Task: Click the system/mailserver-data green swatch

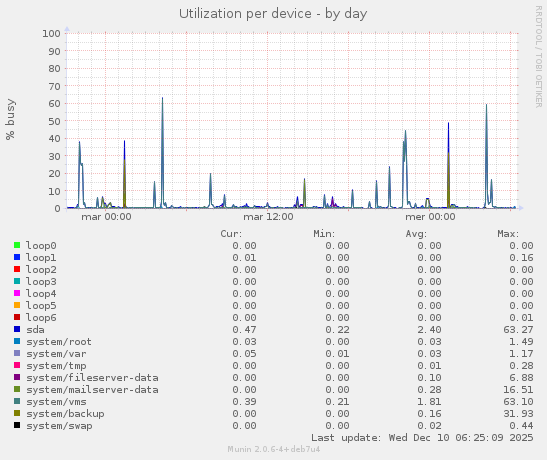Action: click(x=17, y=389)
